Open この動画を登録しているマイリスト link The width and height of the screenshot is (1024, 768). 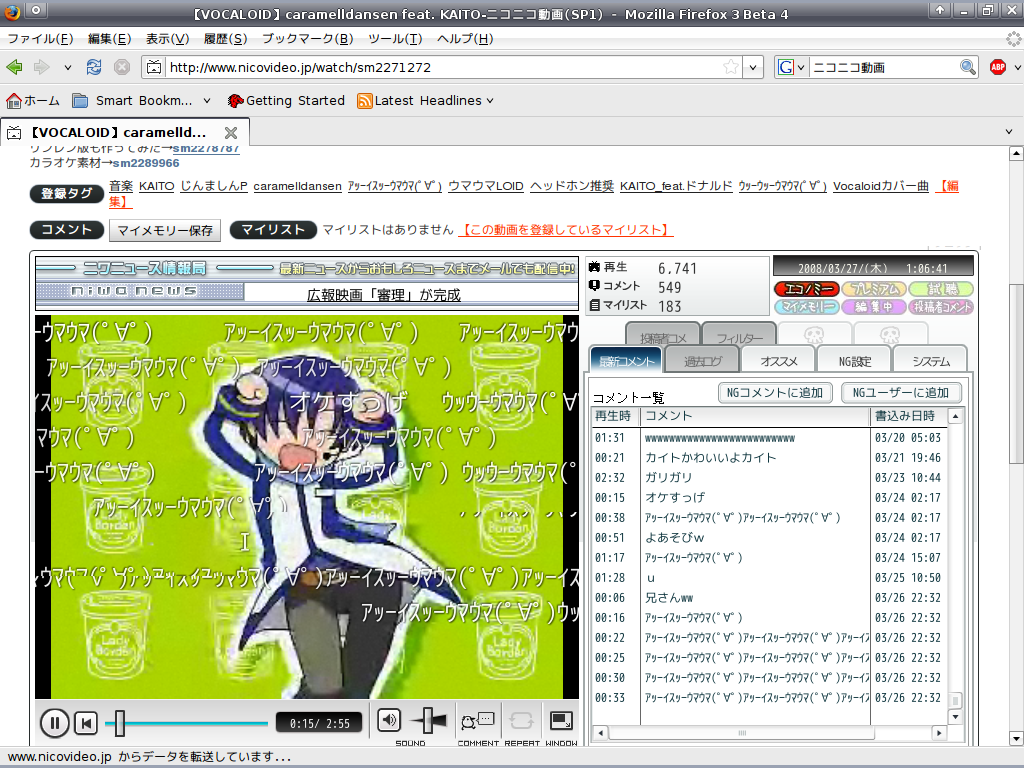point(566,230)
